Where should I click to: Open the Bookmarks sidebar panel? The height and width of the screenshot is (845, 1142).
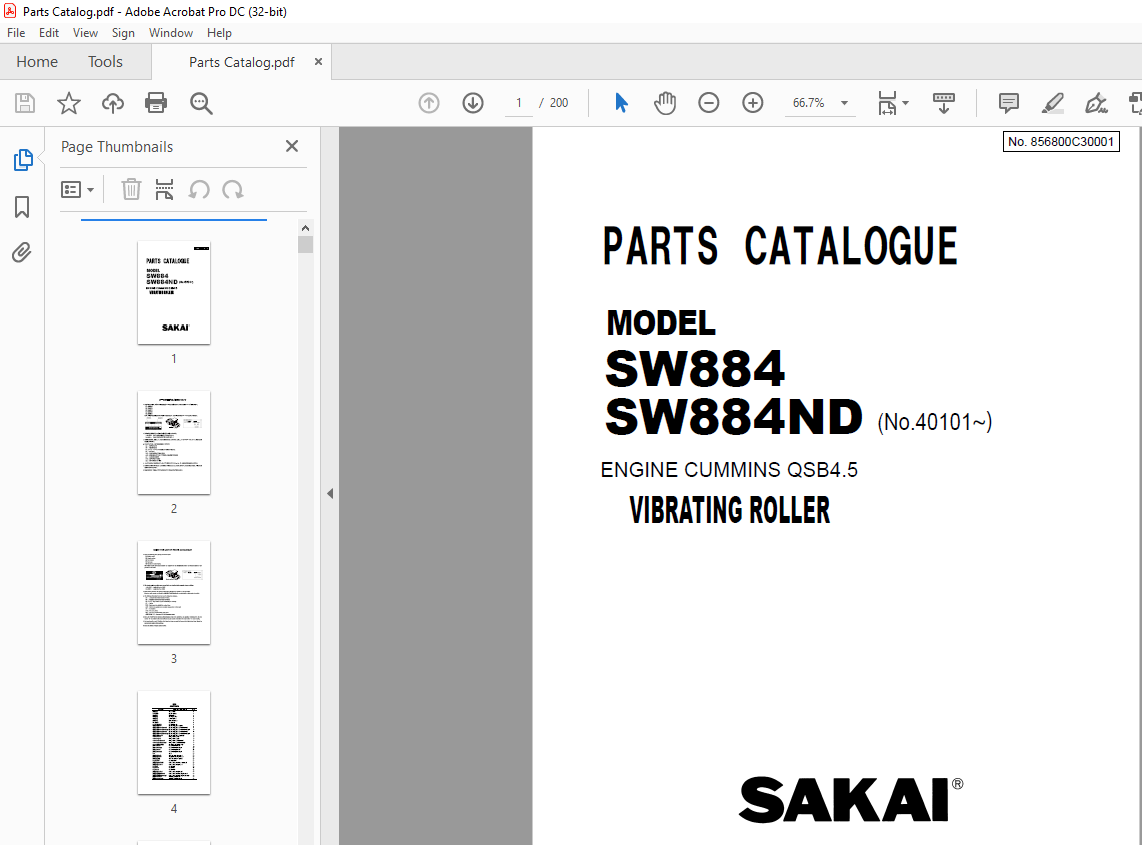click(23, 207)
